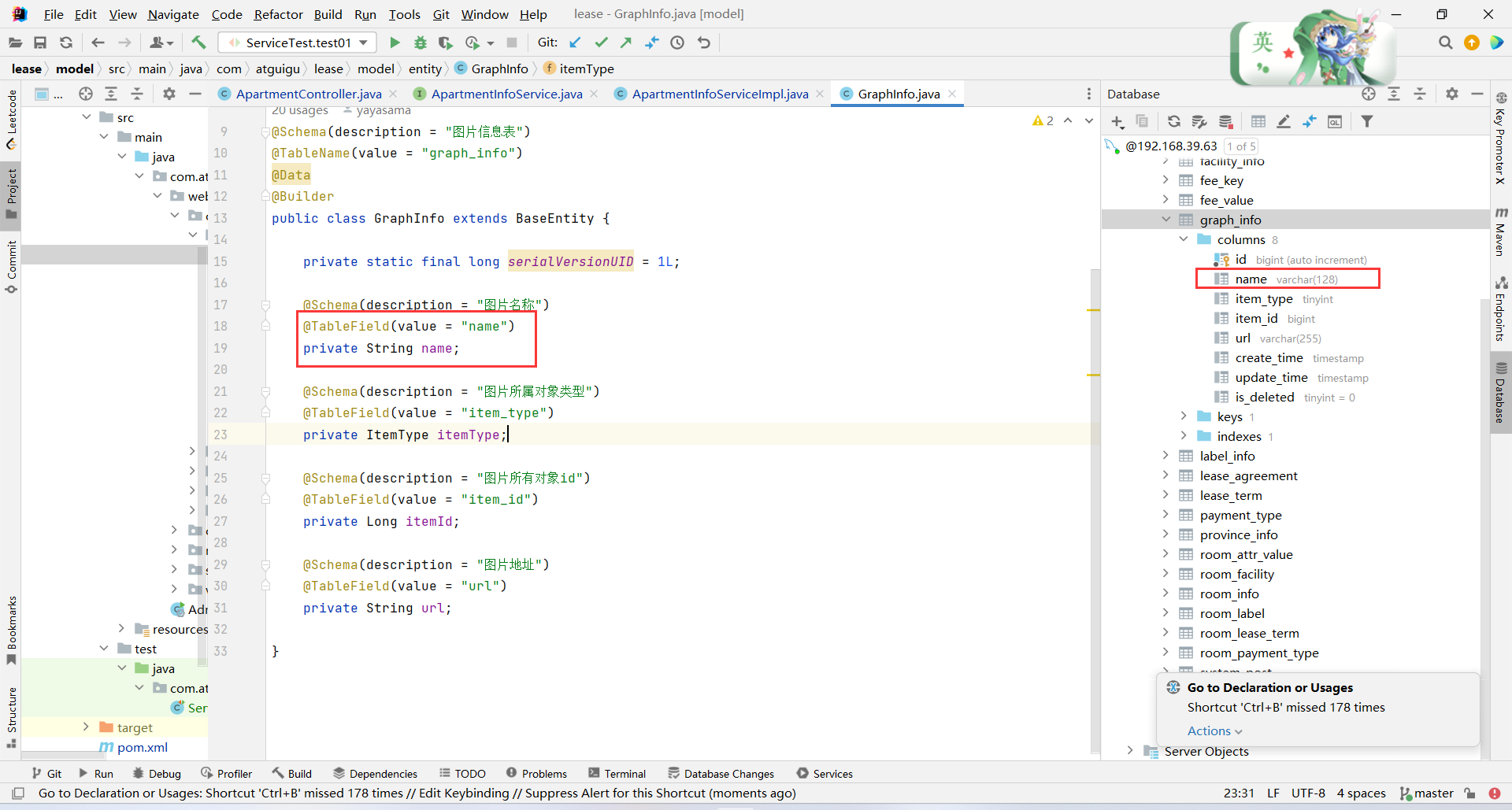
Task: Start debugging with the bug icon
Action: [421, 43]
